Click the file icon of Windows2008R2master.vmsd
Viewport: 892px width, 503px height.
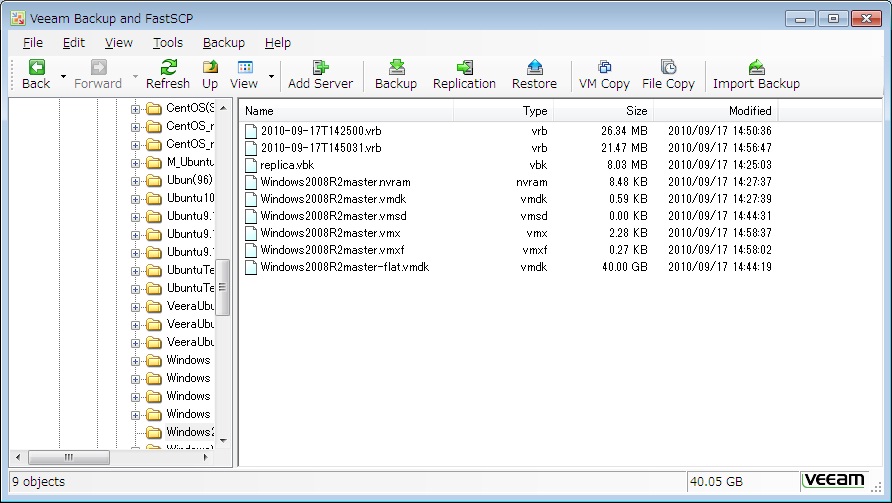[251, 216]
